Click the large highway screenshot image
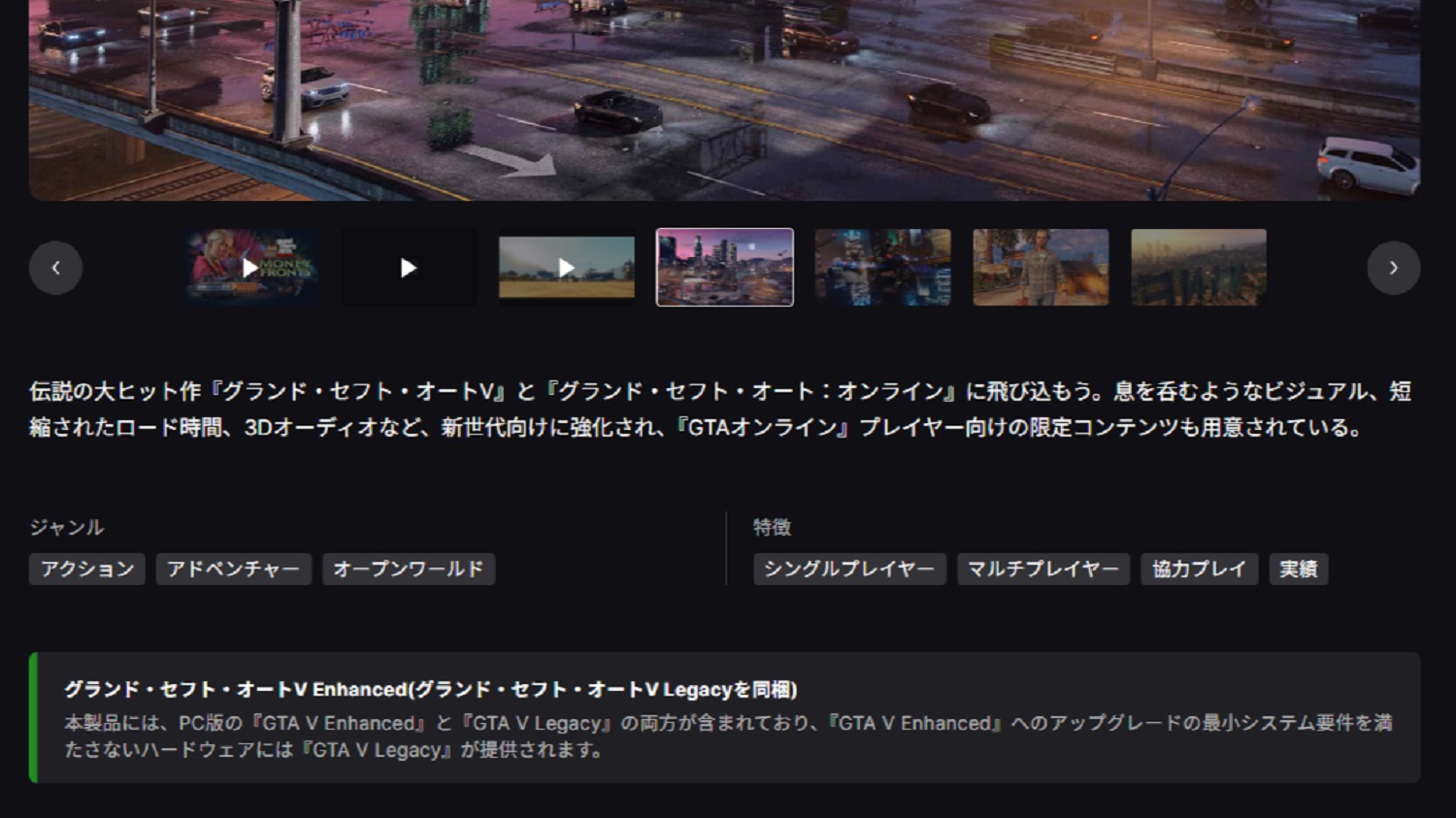The height and width of the screenshot is (818, 1456). 724,100
